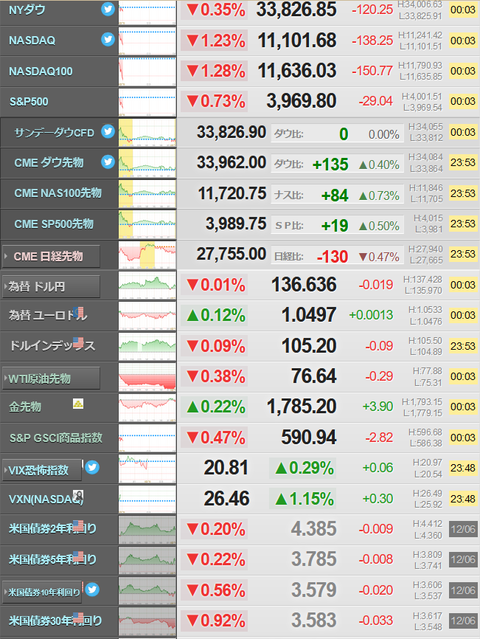Click Twitter icon beside VIX恐怖指数

tap(92, 467)
